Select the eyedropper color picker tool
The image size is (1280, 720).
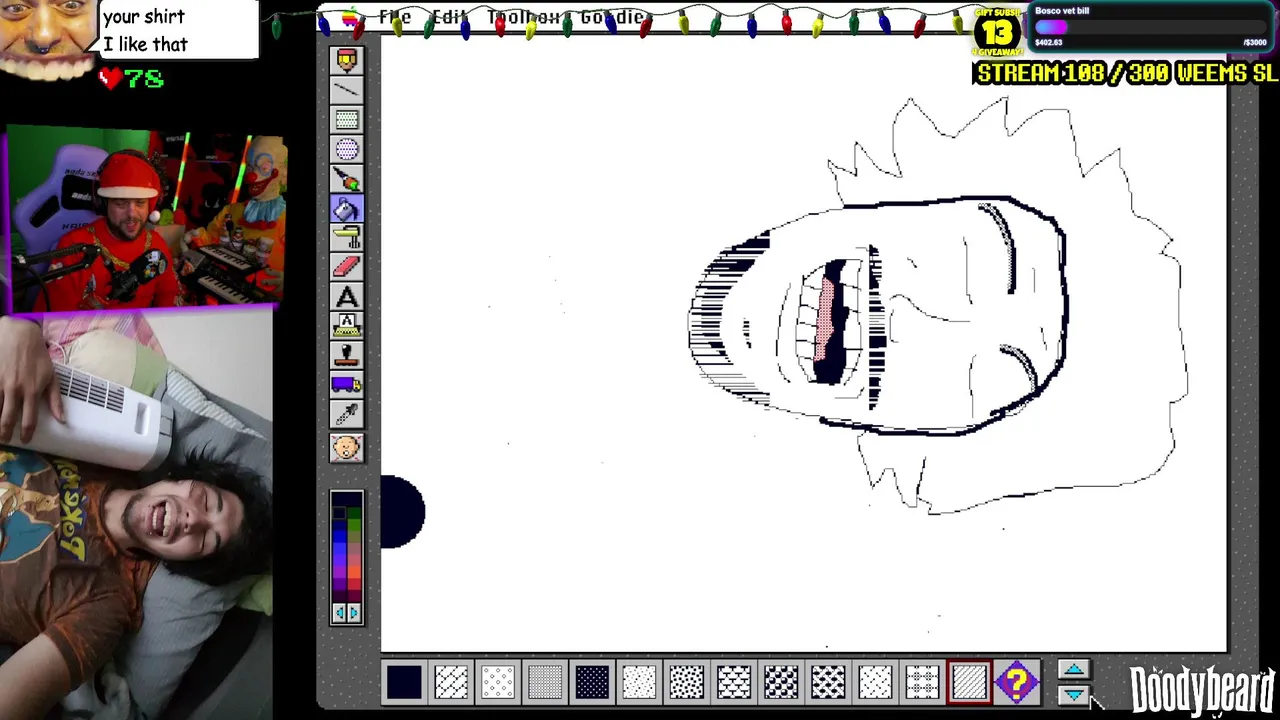click(x=347, y=414)
